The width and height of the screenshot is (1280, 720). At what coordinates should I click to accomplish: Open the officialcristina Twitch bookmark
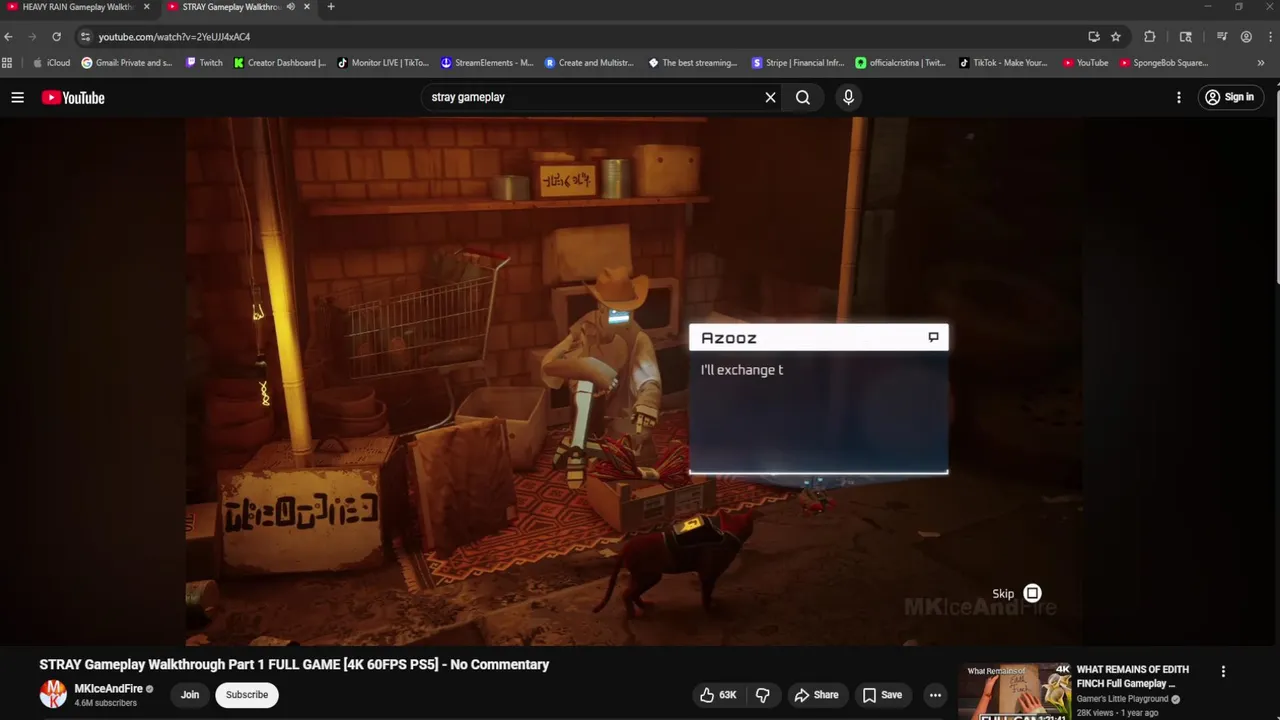901,63
